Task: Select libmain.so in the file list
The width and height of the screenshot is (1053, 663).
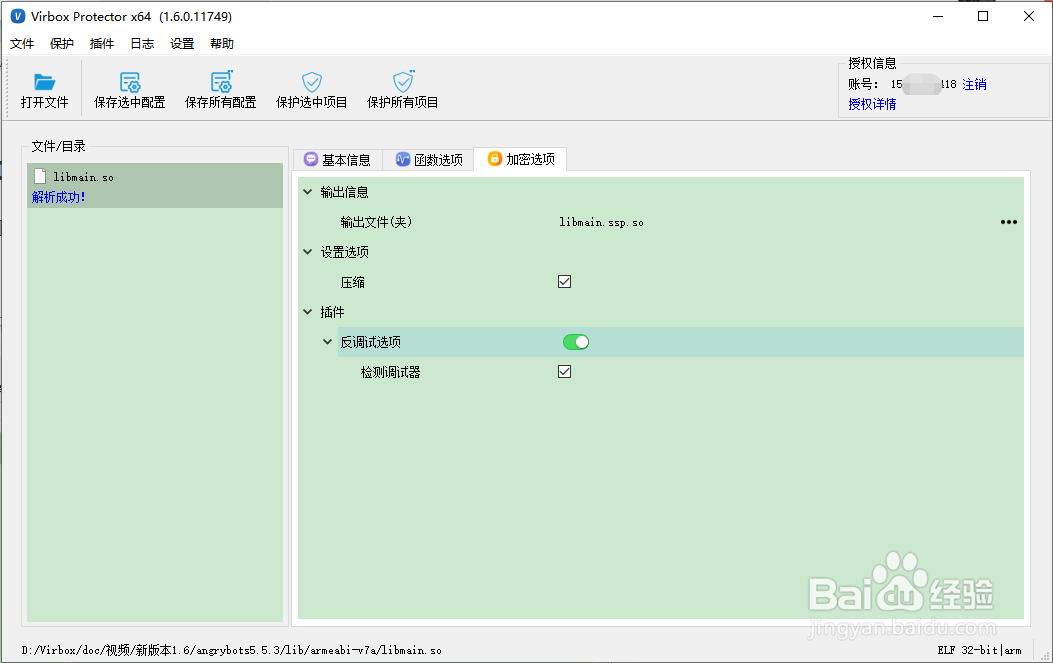Action: point(155,185)
